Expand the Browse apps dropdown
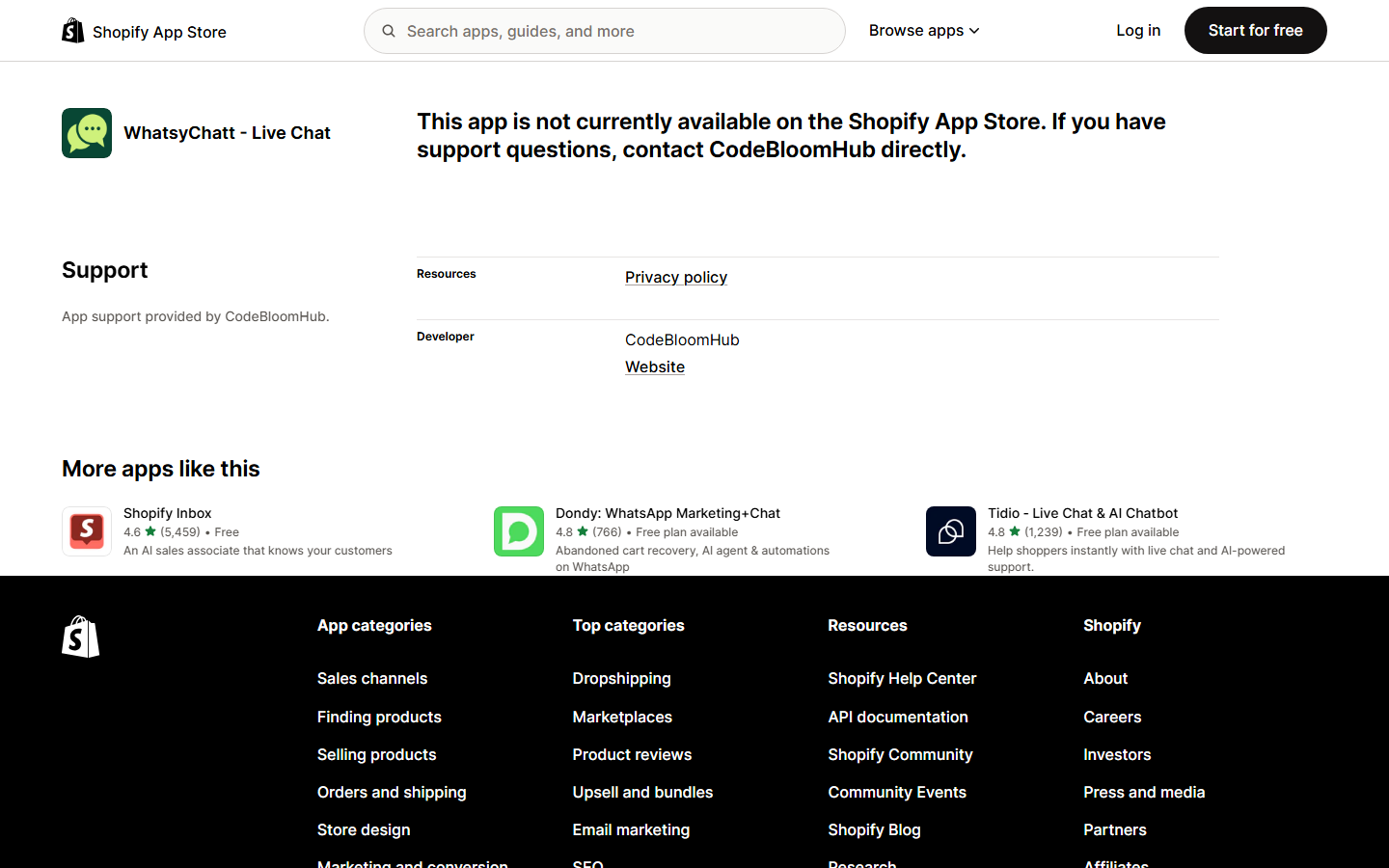The height and width of the screenshot is (868, 1389). point(924,31)
